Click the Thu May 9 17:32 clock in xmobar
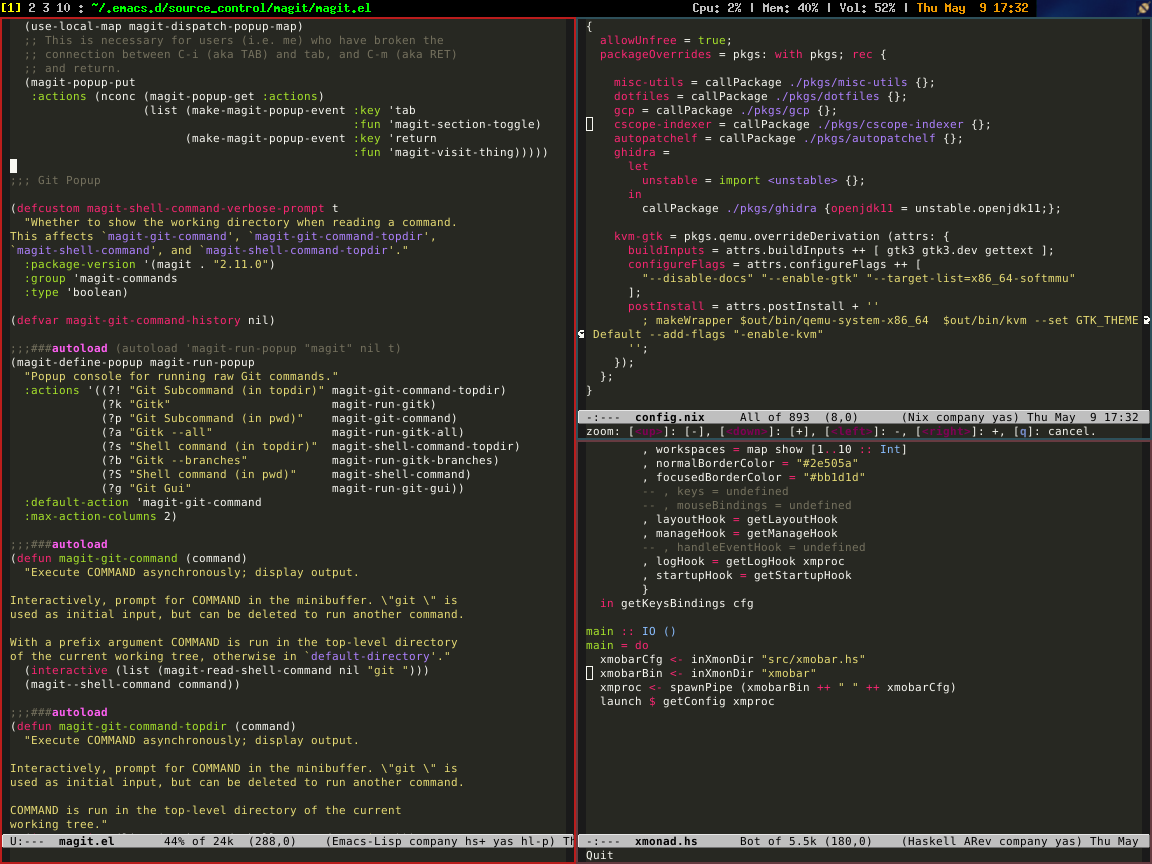The height and width of the screenshot is (864, 1152). pyautogui.click(x=972, y=8)
